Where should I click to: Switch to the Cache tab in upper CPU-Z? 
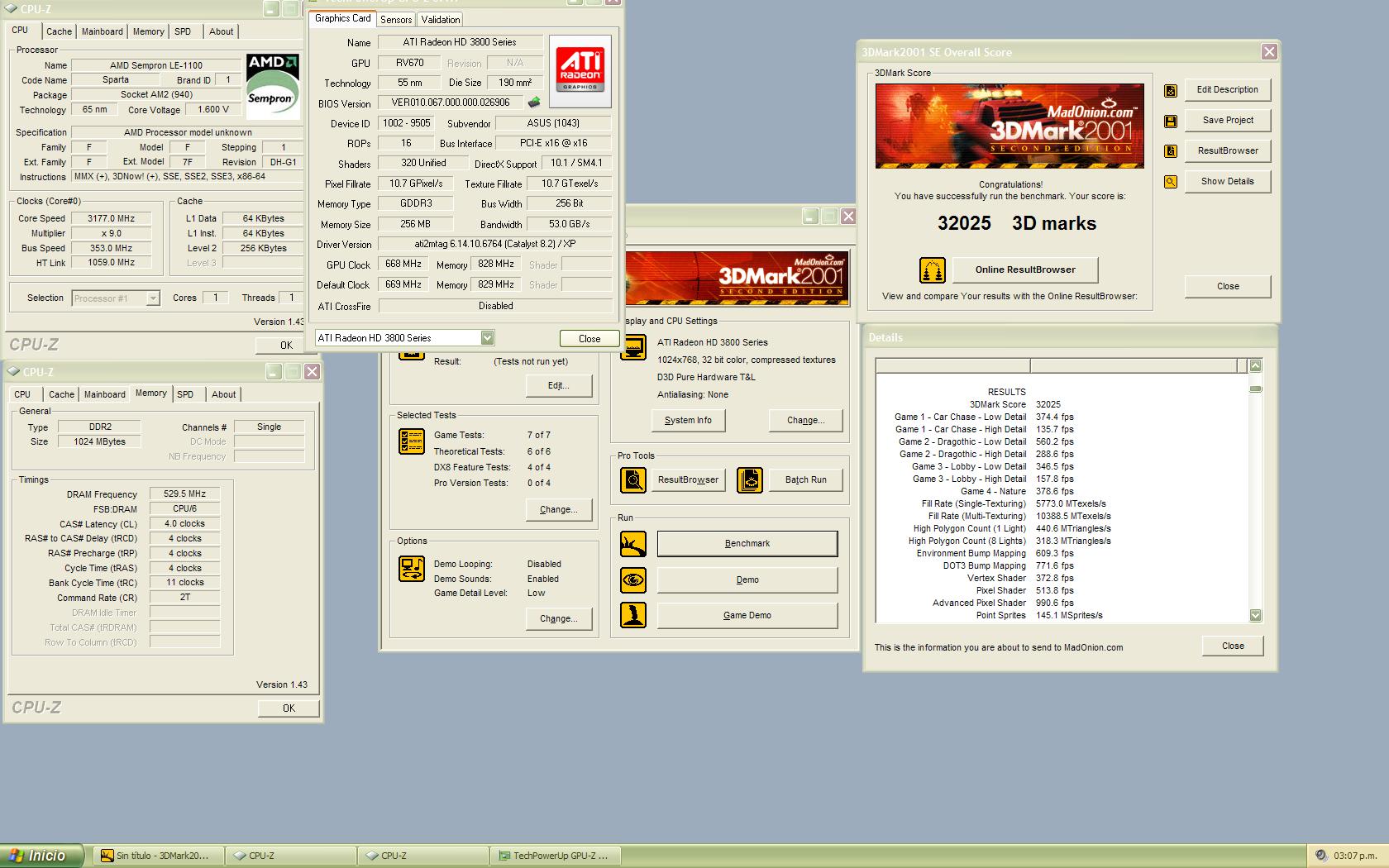tap(59, 31)
